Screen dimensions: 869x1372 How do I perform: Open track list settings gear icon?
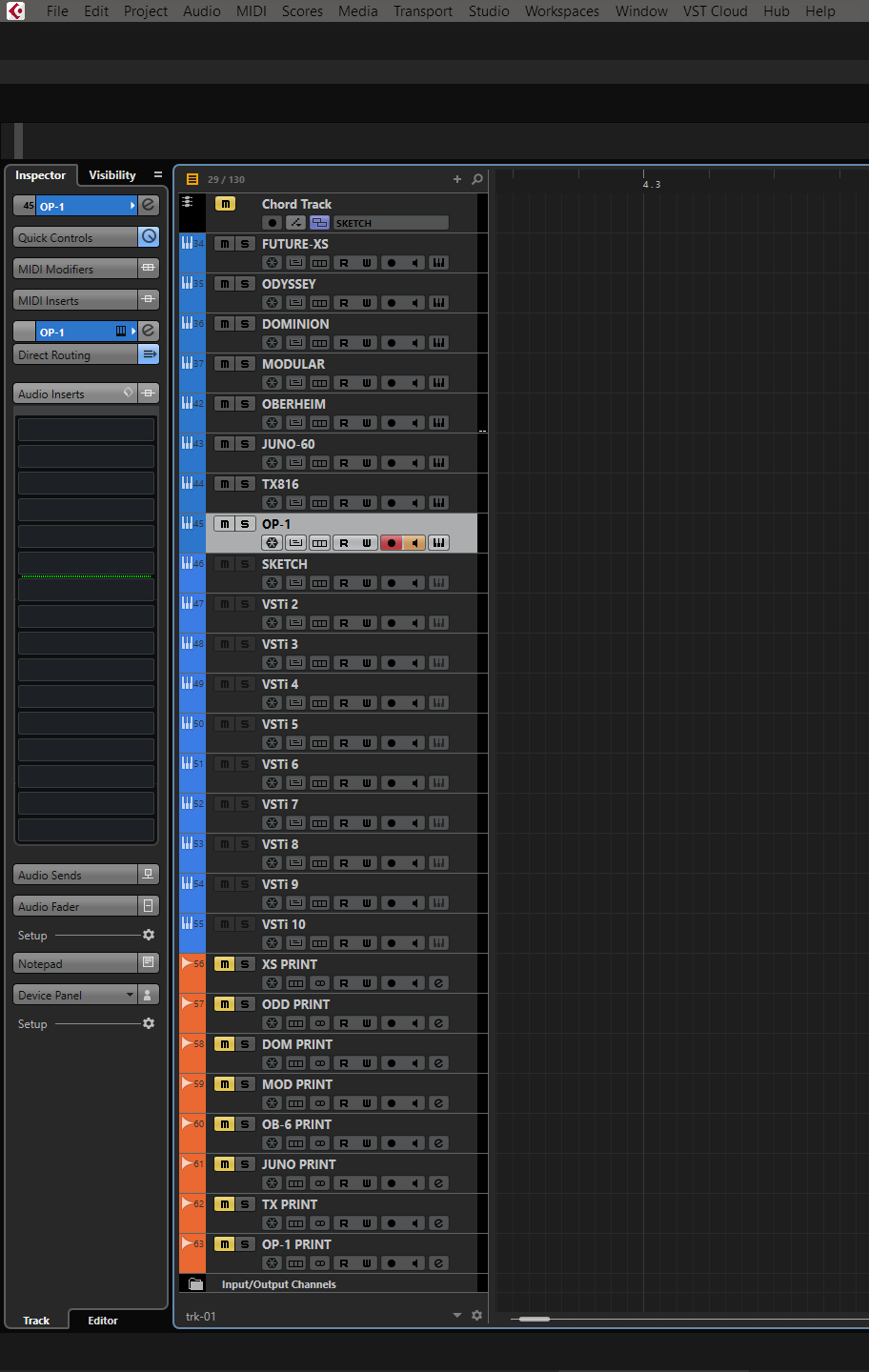point(476,1316)
